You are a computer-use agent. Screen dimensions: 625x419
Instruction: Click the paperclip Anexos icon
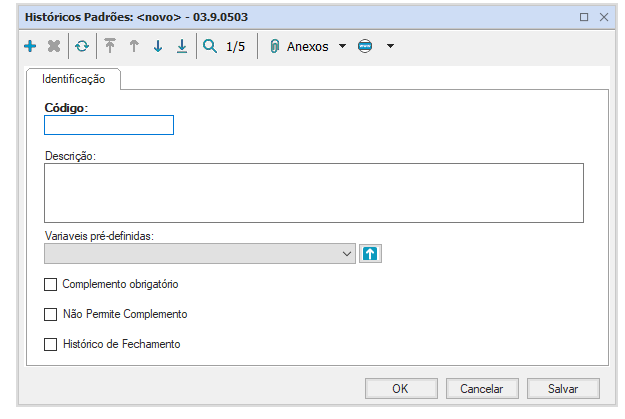click(274, 46)
